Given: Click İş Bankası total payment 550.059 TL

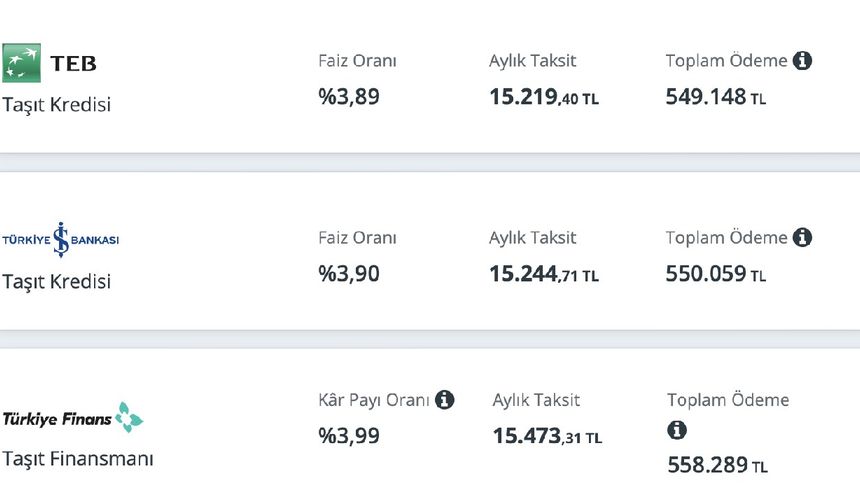Looking at the screenshot, I should coord(716,274).
